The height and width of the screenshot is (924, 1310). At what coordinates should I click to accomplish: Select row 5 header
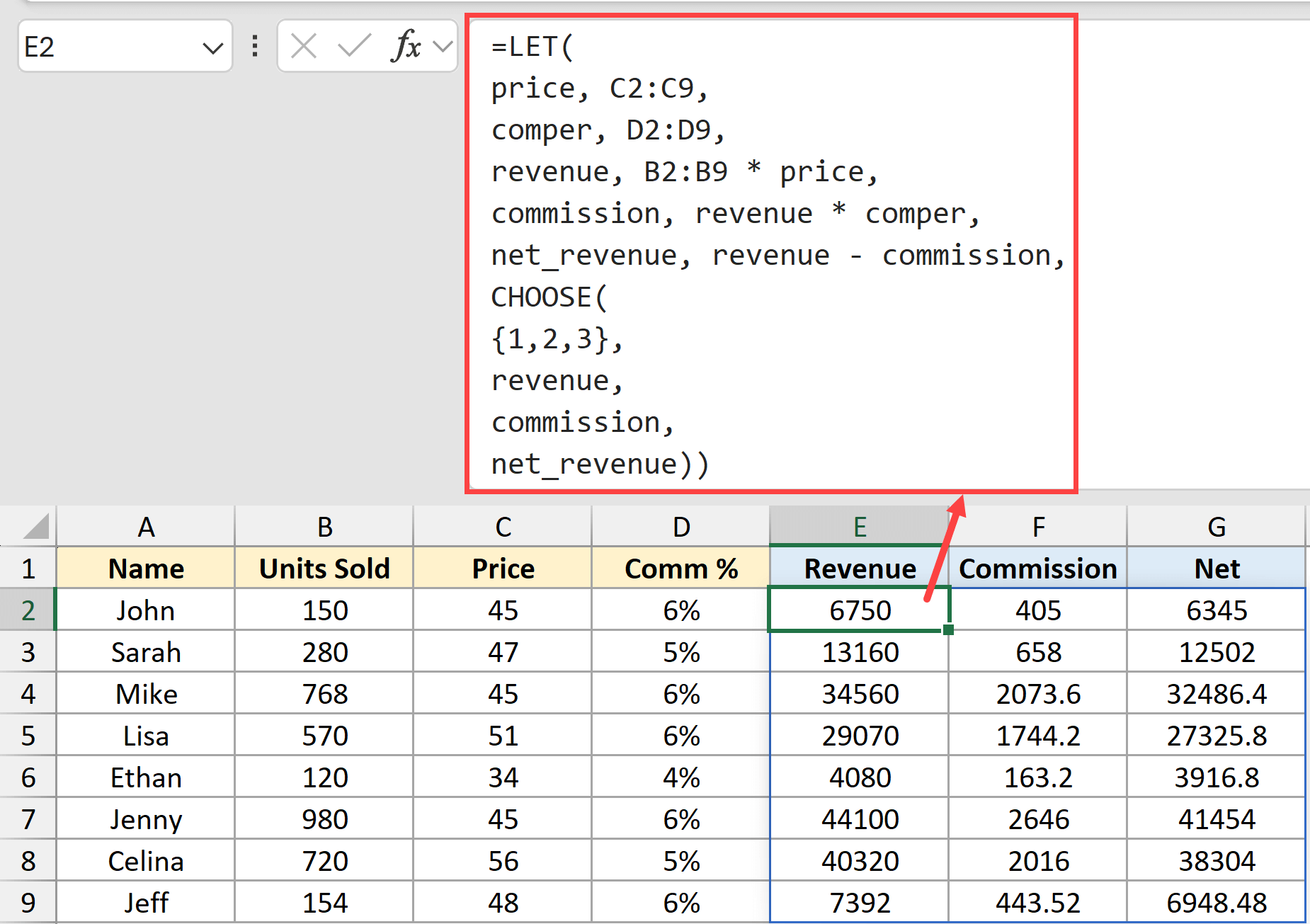click(x=28, y=735)
